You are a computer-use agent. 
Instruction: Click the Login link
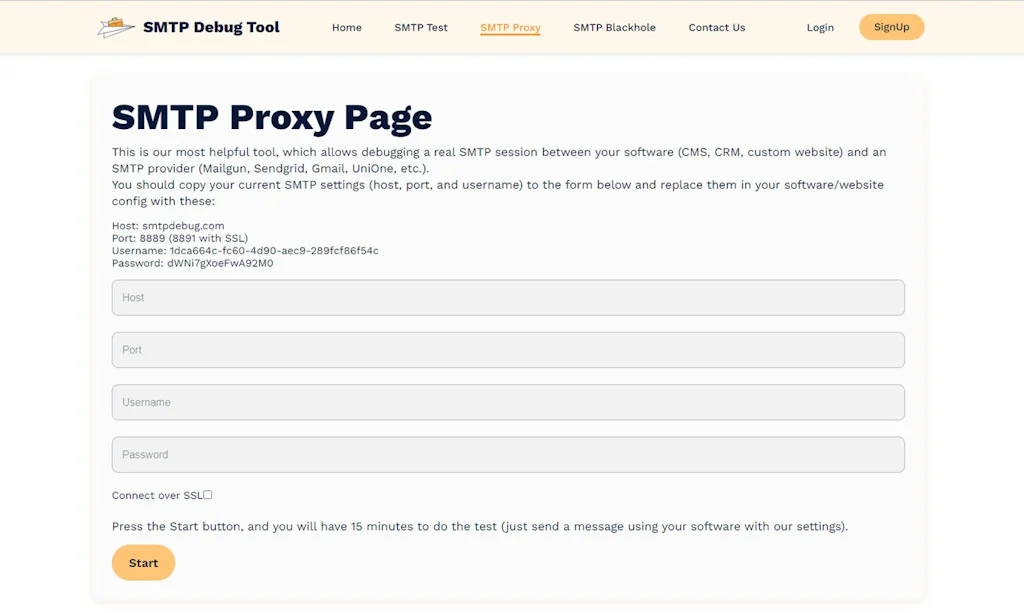[x=820, y=28]
